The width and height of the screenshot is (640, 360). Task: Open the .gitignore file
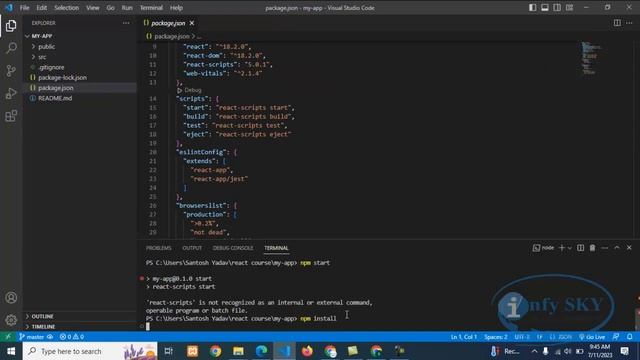pos(80,67)
